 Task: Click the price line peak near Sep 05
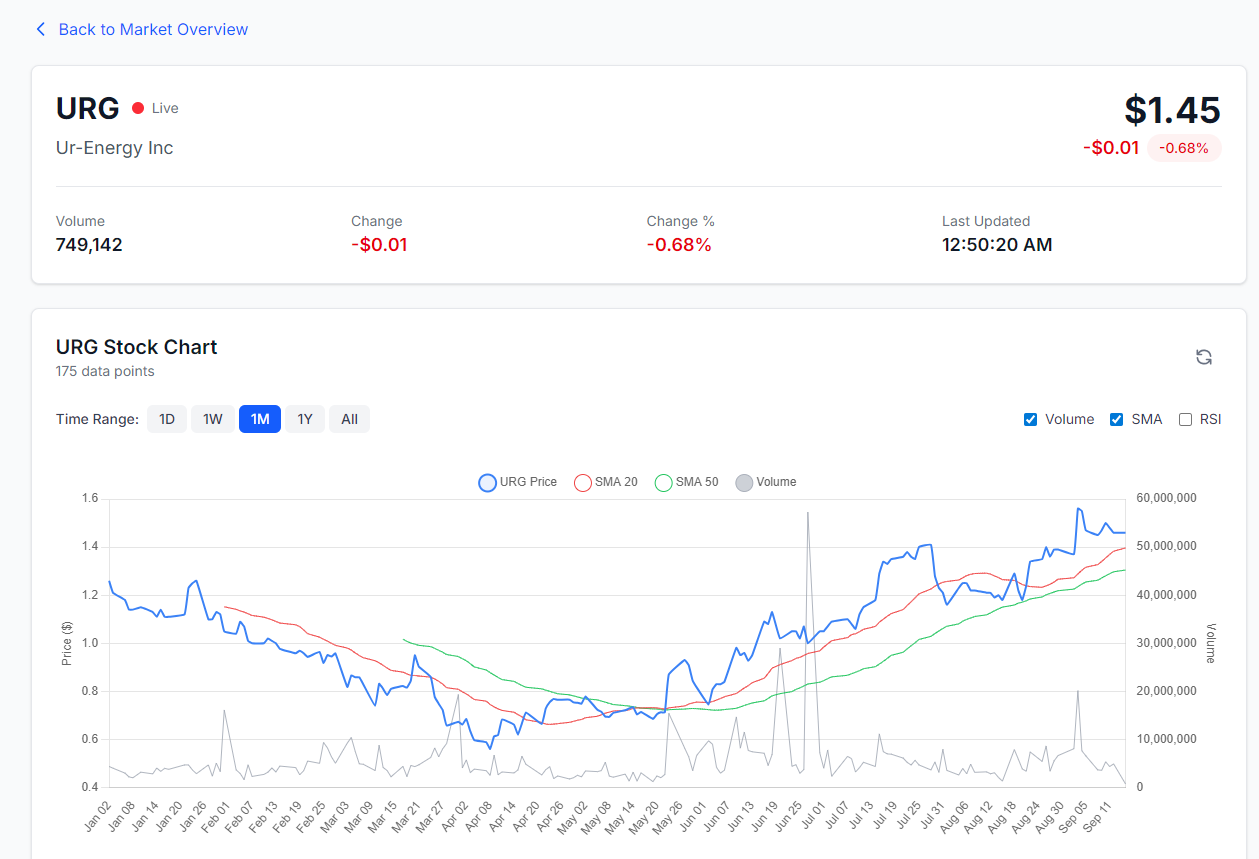(1078, 508)
